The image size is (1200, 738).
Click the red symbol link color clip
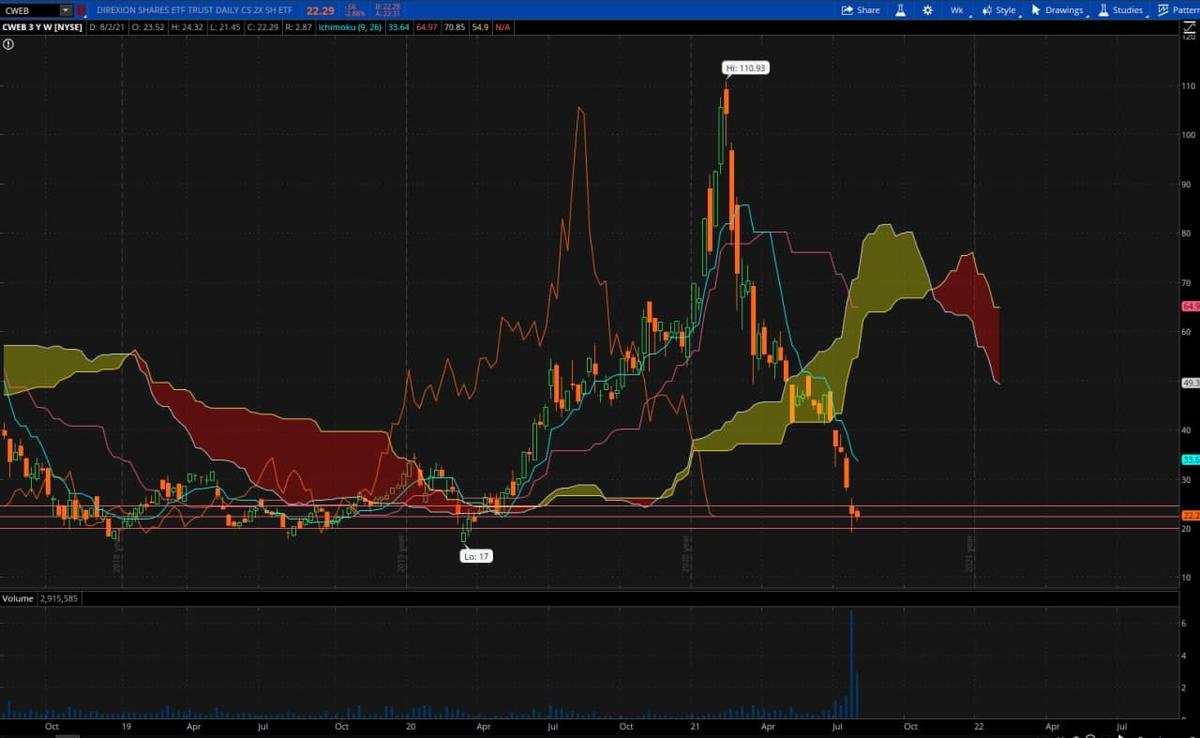pos(80,10)
